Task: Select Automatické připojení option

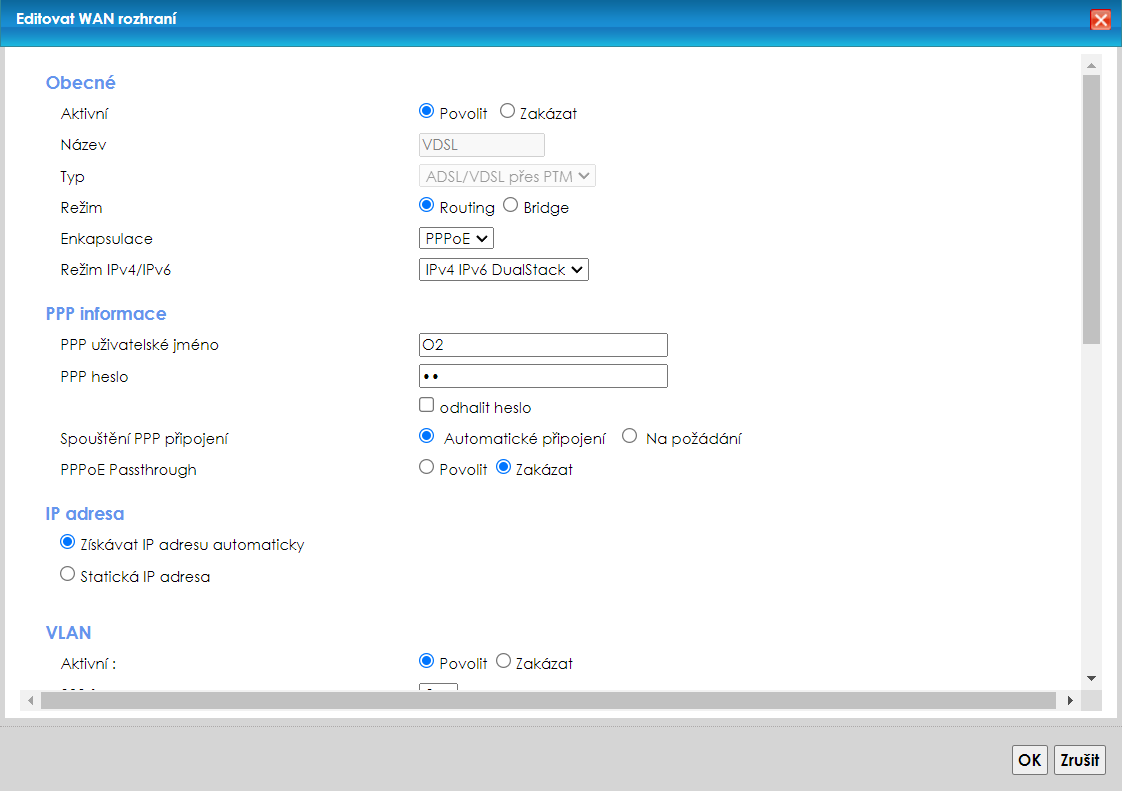Action: tap(427, 437)
